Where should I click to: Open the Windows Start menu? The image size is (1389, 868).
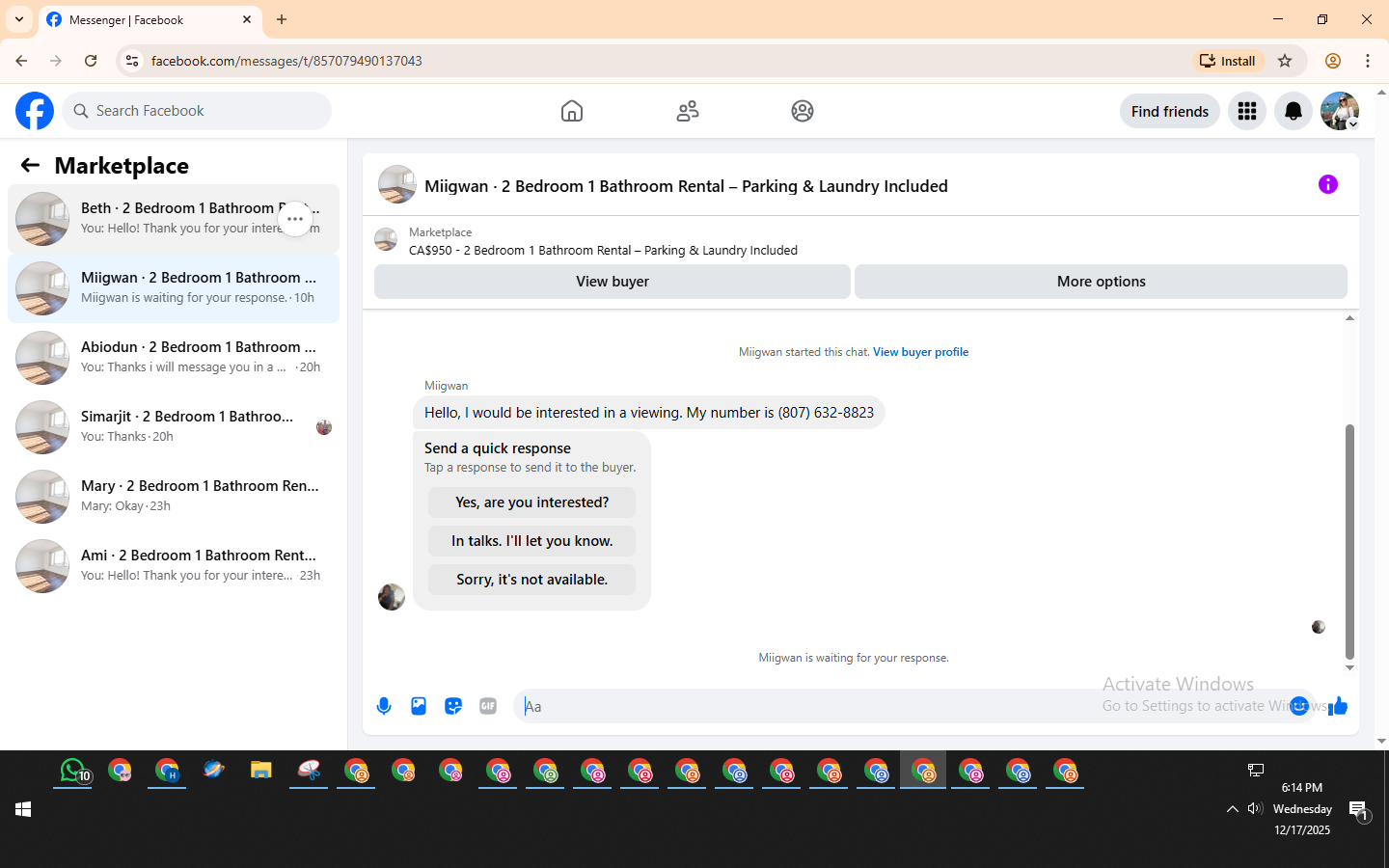tap(23, 809)
